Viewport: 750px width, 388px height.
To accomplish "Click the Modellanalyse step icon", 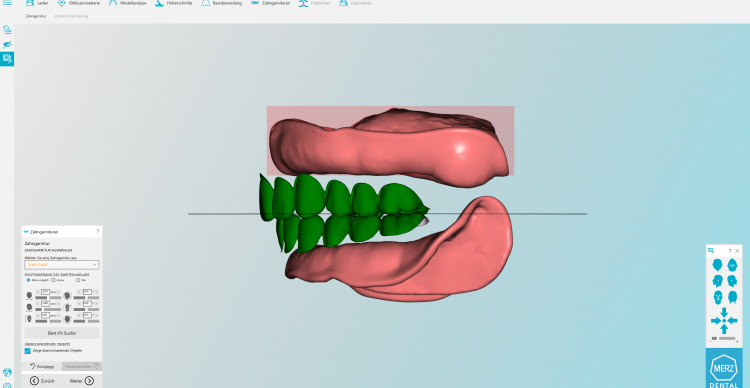I will pyautogui.click(x=113, y=3).
